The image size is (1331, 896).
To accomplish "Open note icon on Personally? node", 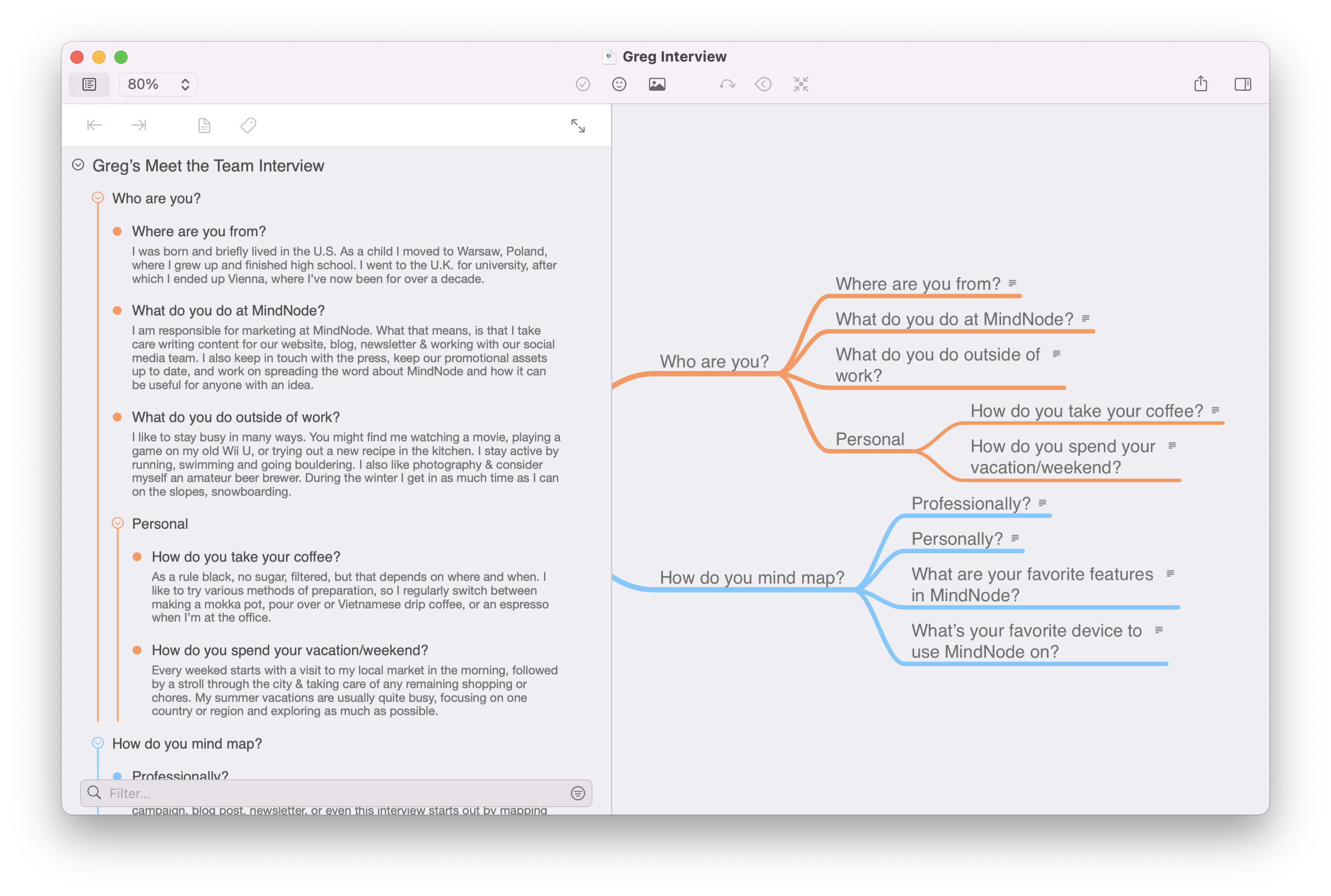I will [x=1015, y=538].
